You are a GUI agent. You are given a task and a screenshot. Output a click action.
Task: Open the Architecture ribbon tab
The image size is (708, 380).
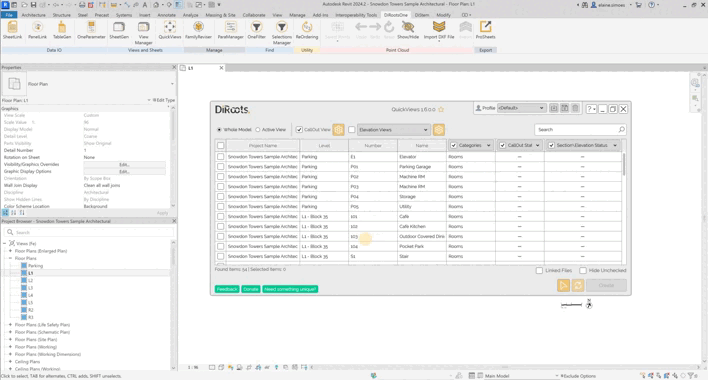coord(33,15)
